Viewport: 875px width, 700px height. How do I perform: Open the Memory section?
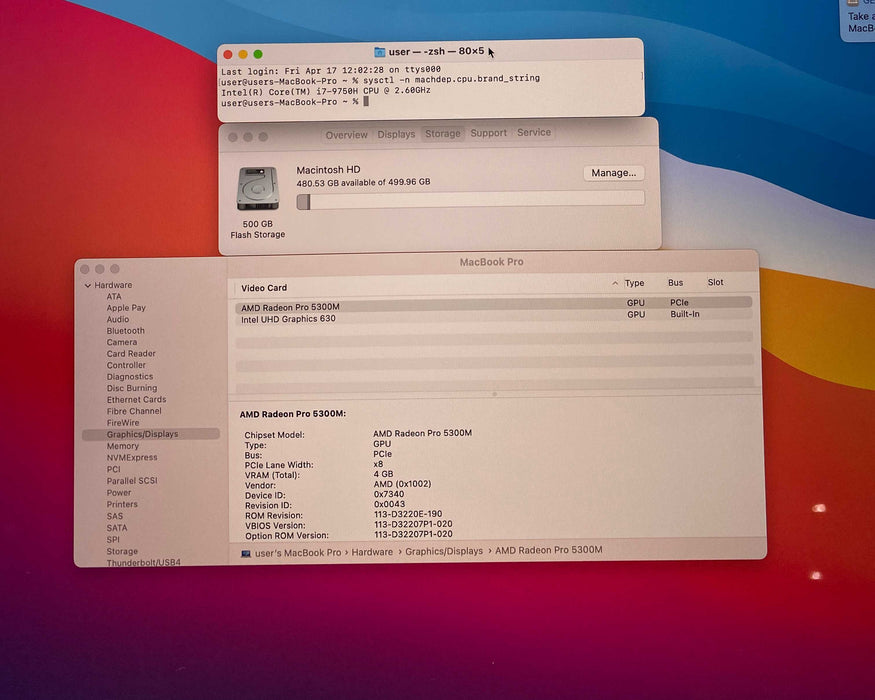(123, 446)
